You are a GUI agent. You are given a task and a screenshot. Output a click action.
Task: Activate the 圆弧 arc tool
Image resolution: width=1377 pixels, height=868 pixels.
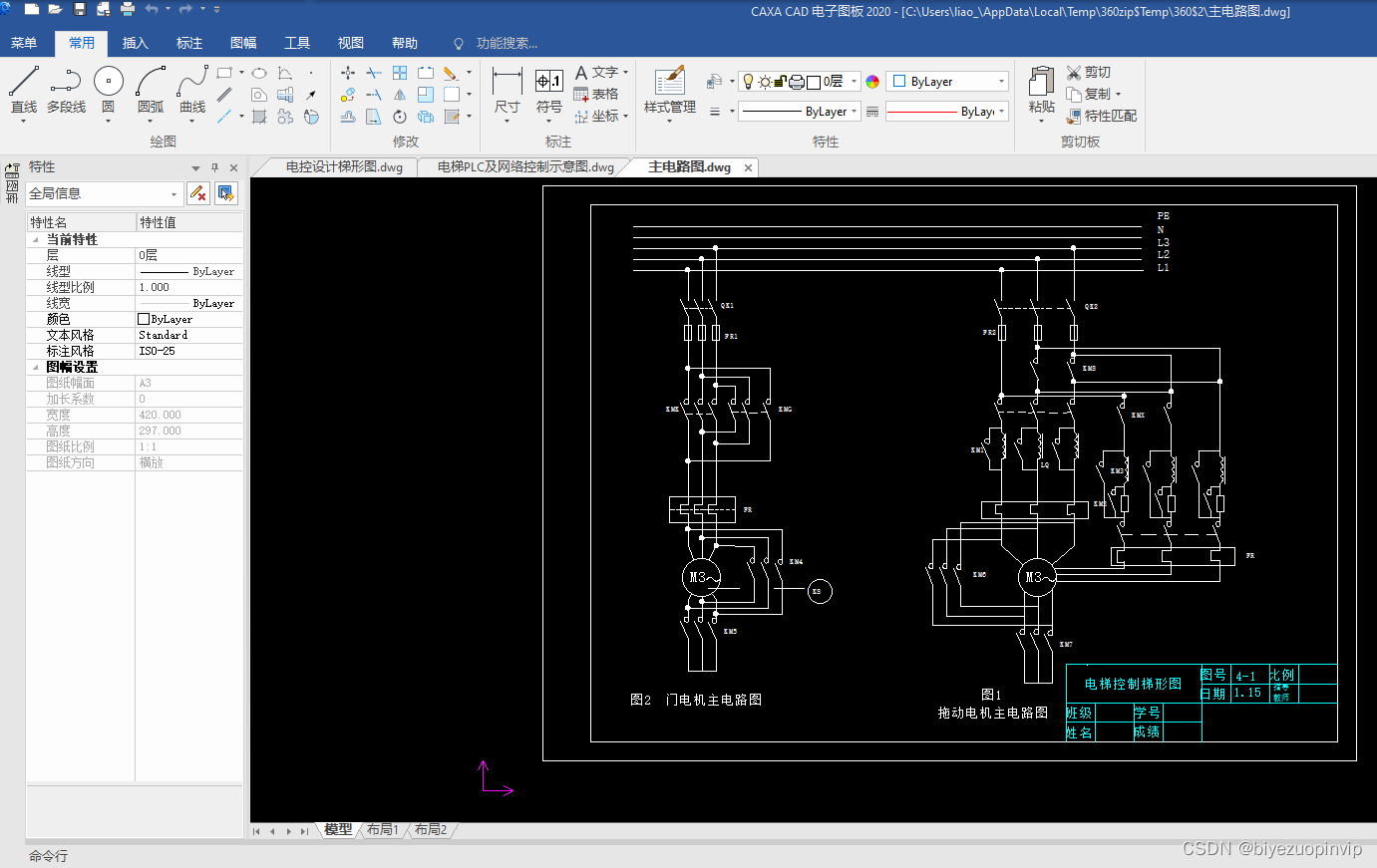click(151, 90)
